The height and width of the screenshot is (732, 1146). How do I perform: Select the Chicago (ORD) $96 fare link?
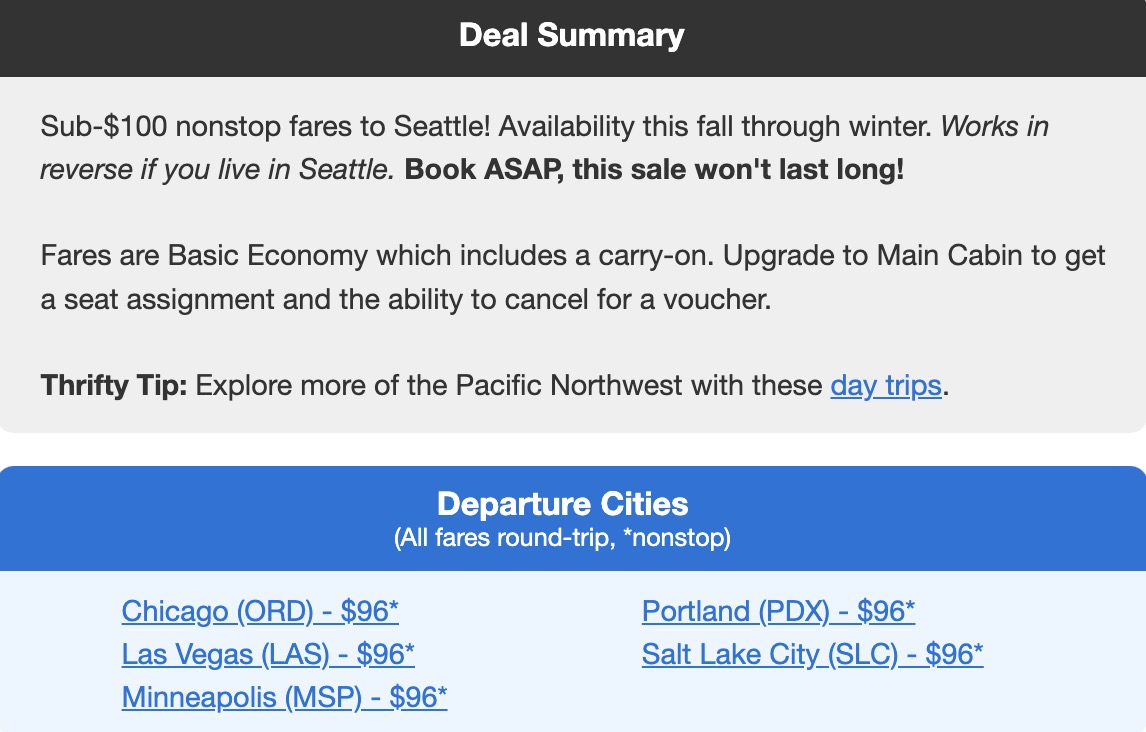pyautogui.click(x=259, y=611)
